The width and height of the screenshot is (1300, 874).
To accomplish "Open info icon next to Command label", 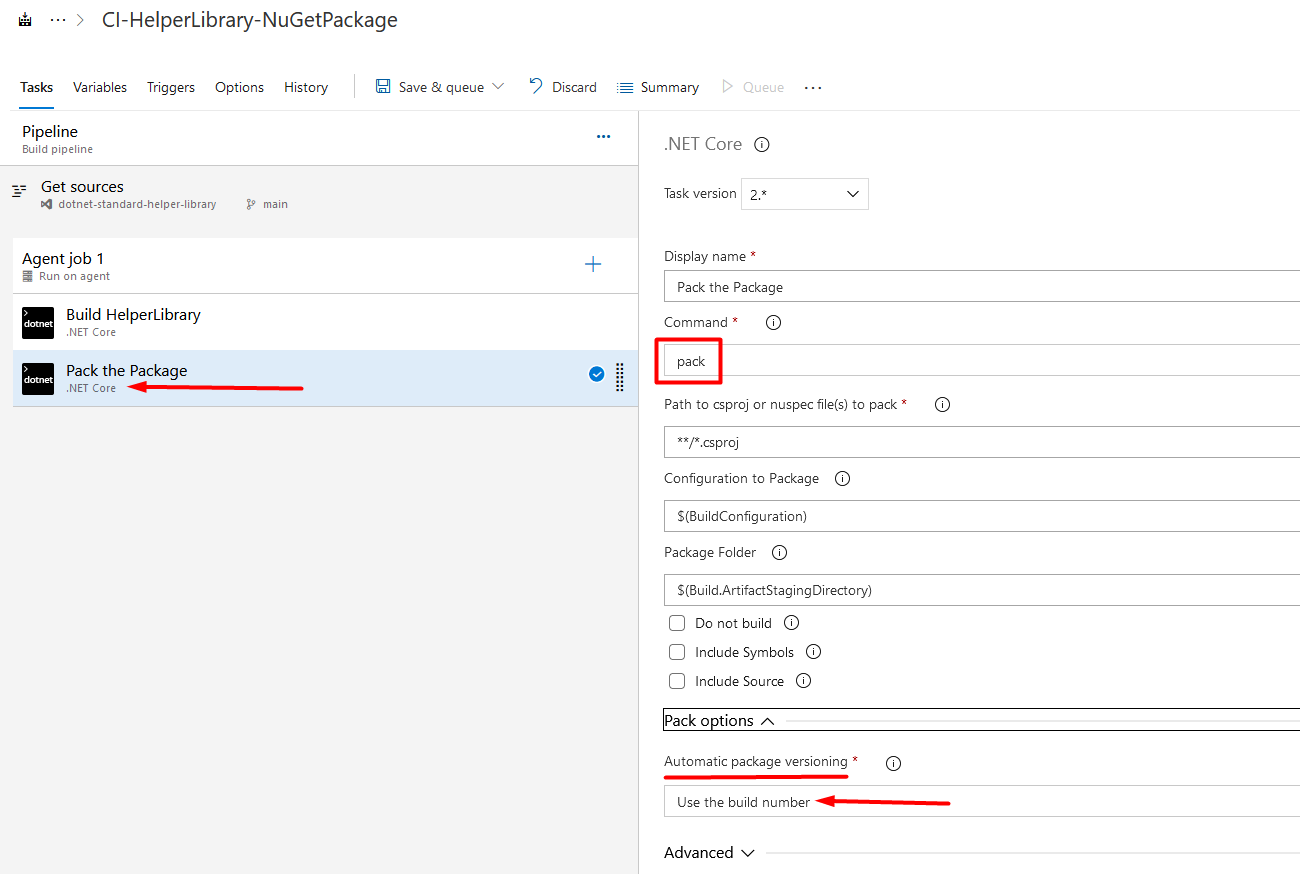I will 773,322.
